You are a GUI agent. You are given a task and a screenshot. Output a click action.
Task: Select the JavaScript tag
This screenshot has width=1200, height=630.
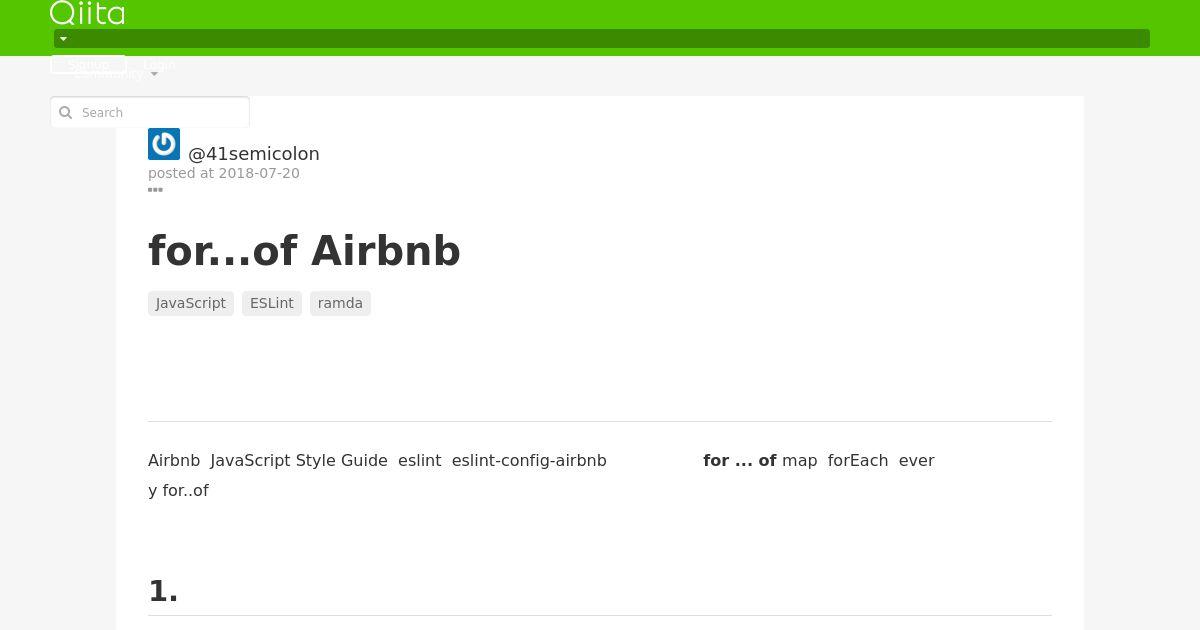(191, 303)
